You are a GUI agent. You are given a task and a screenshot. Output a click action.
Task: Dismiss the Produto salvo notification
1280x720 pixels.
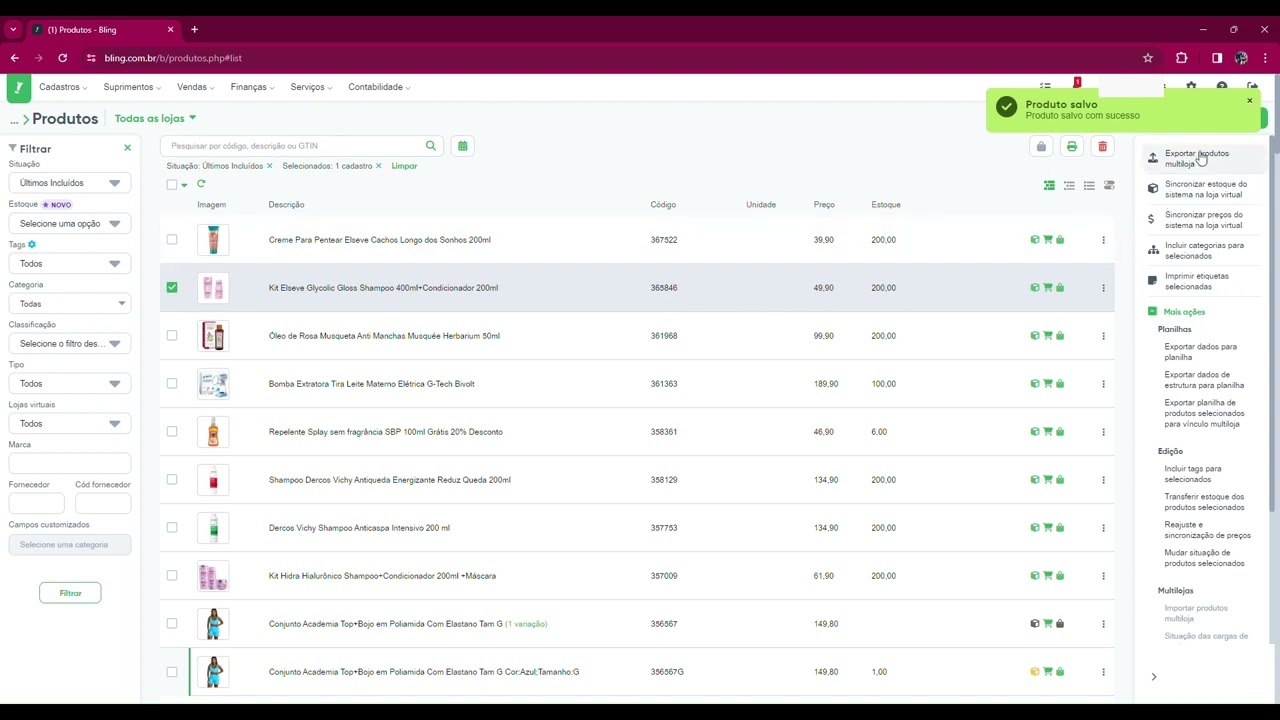tap(1249, 101)
